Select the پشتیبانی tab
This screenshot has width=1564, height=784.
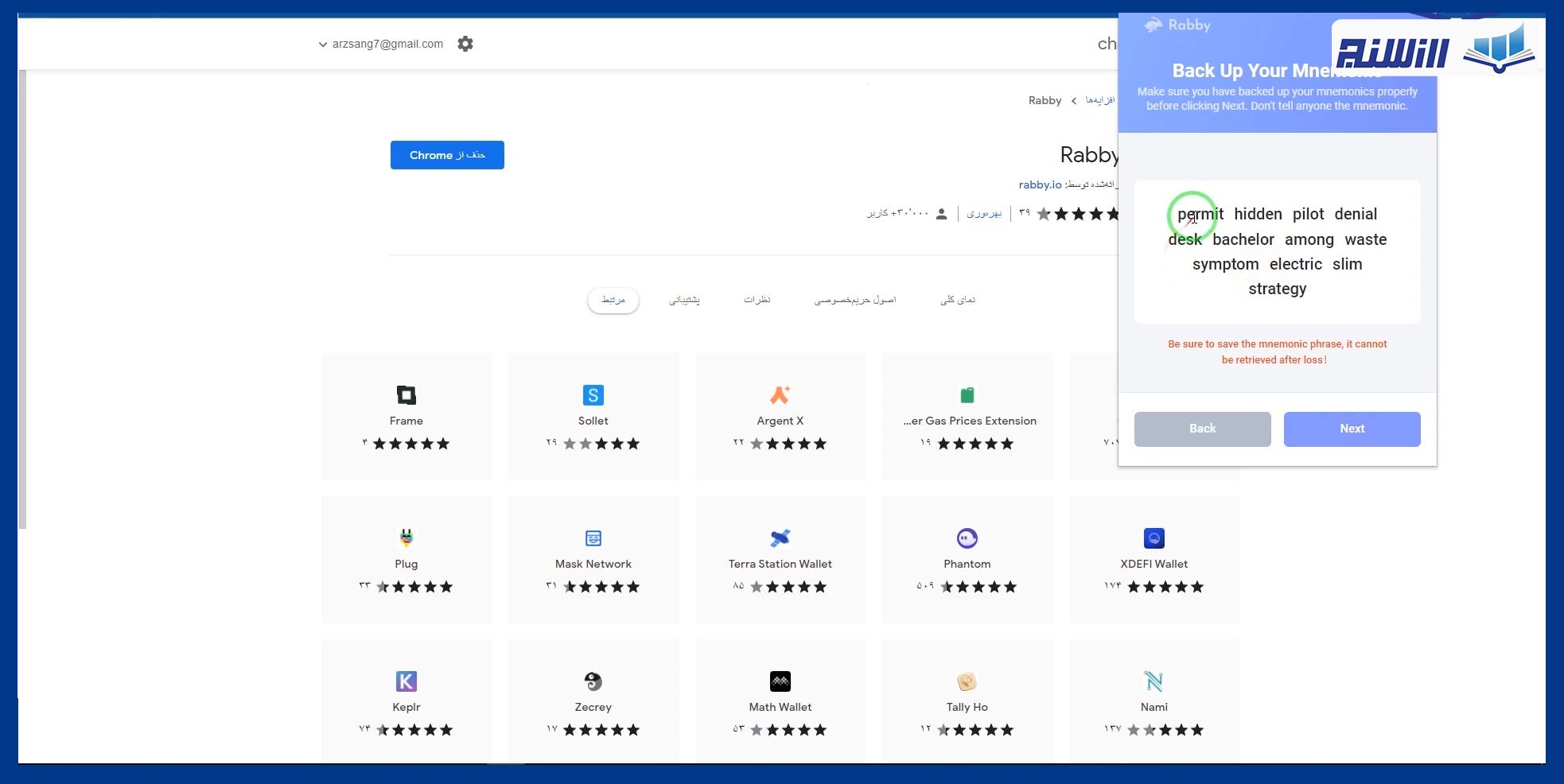pos(684,300)
